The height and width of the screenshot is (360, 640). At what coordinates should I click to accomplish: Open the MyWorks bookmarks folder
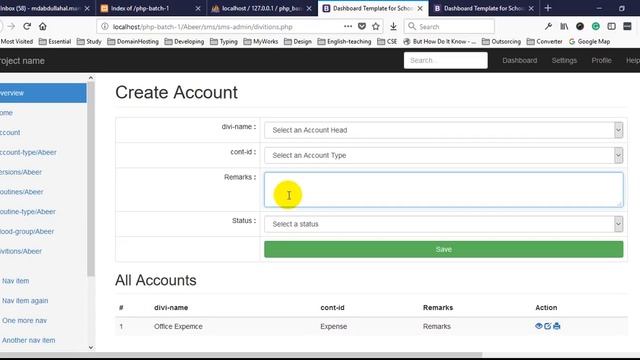point(261,42)
